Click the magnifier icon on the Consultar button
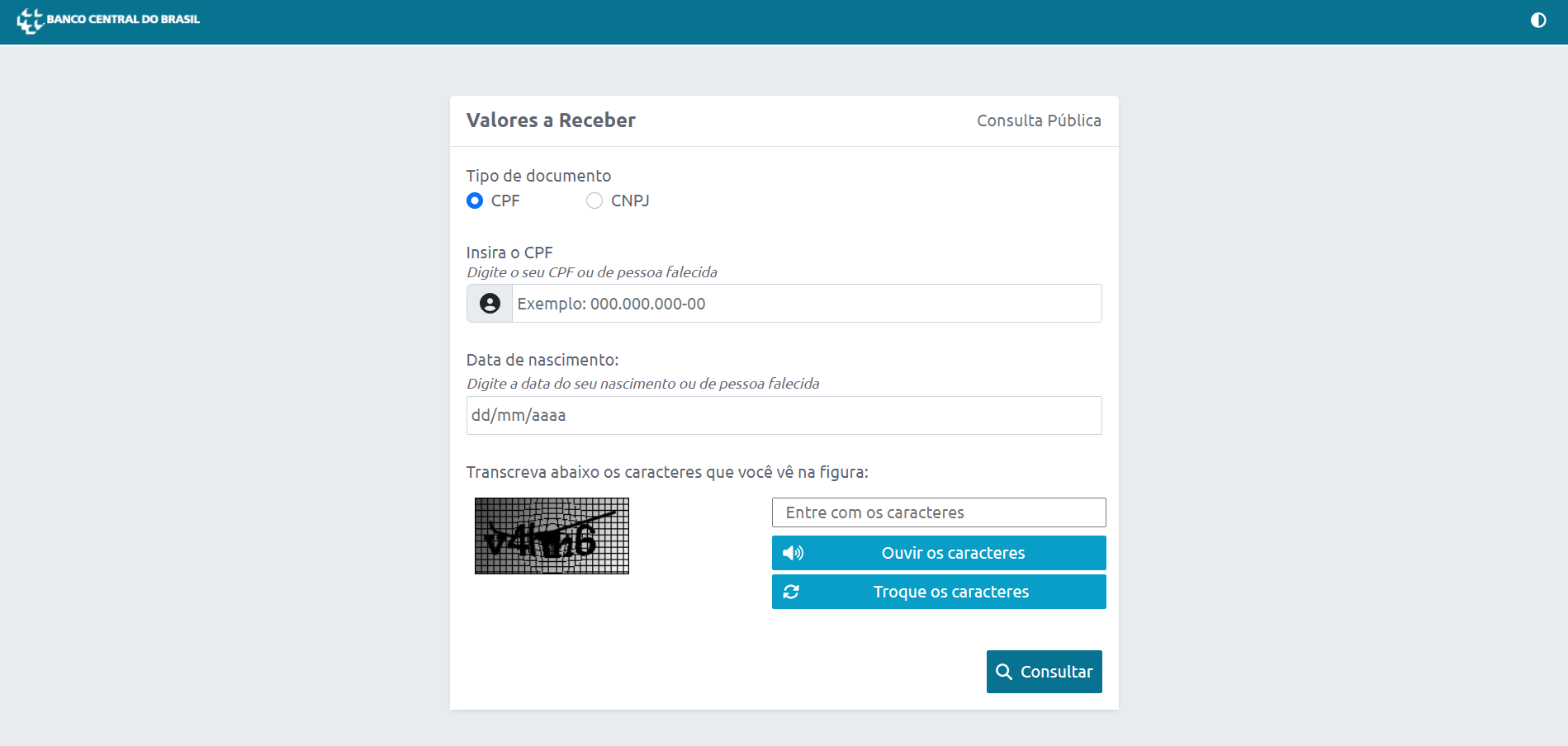Screen dimensions: 1568x746 pos(1004,672)
